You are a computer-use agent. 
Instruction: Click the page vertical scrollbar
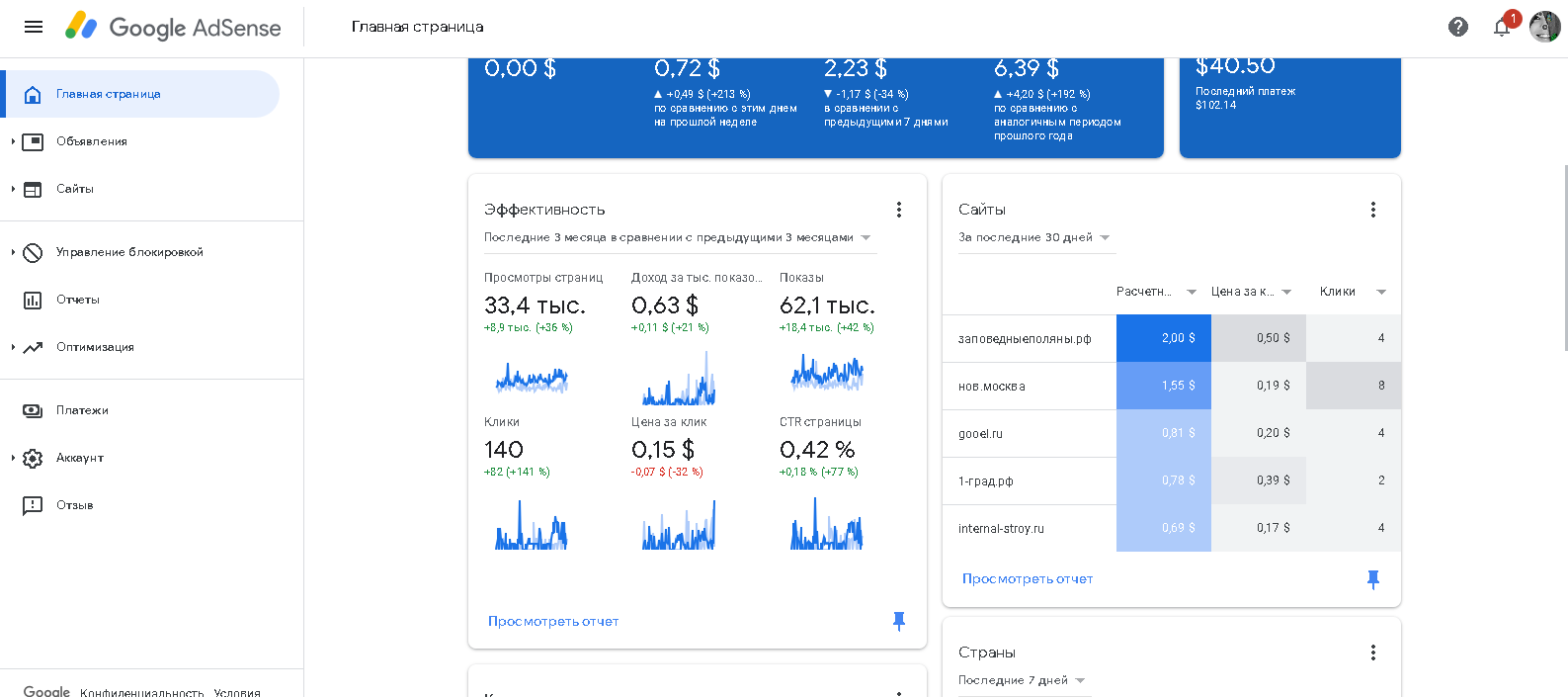[1564, 257]
